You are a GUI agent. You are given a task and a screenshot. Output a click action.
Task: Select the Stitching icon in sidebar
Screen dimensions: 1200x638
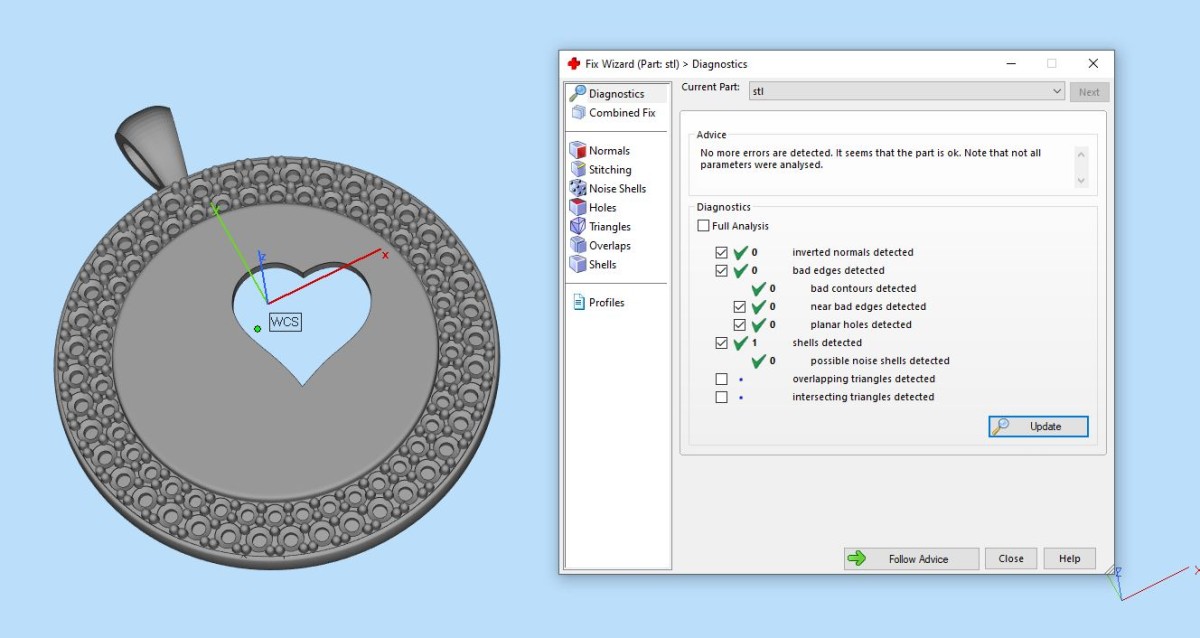click(x=577, y=170)
